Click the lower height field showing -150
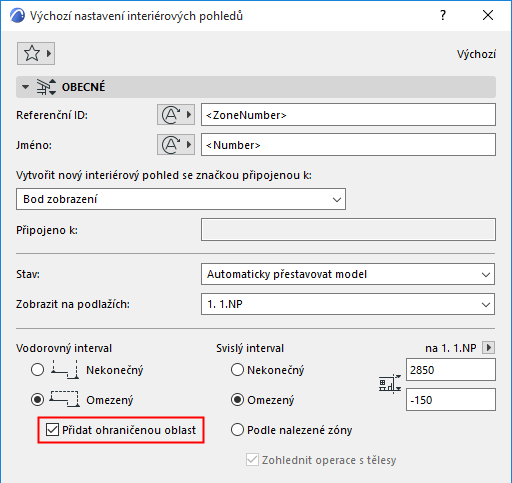Viewport: 512px width, 483px height. click(451, 400)
